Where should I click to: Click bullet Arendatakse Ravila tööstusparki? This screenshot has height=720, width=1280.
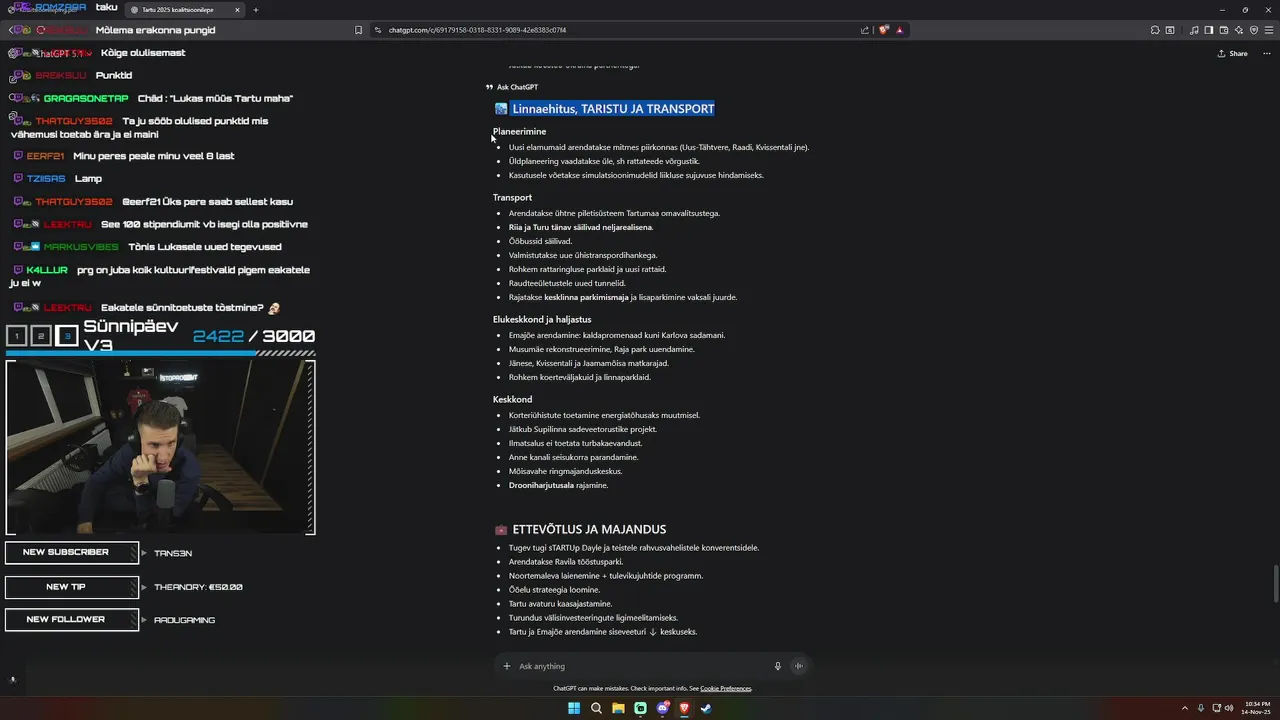tap(566, 562)
